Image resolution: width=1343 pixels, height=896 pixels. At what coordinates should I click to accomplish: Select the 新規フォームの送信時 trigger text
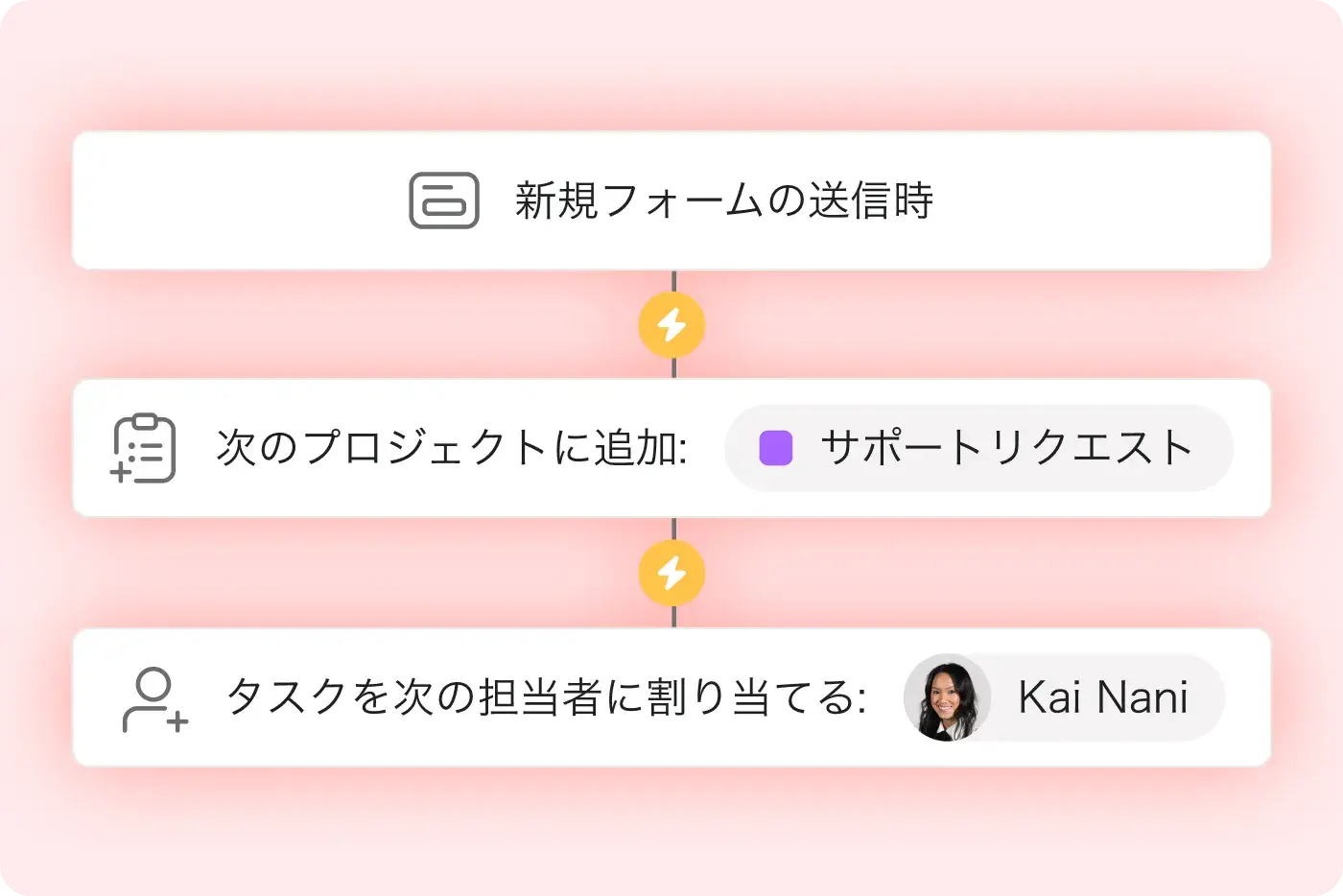[724, 200]
